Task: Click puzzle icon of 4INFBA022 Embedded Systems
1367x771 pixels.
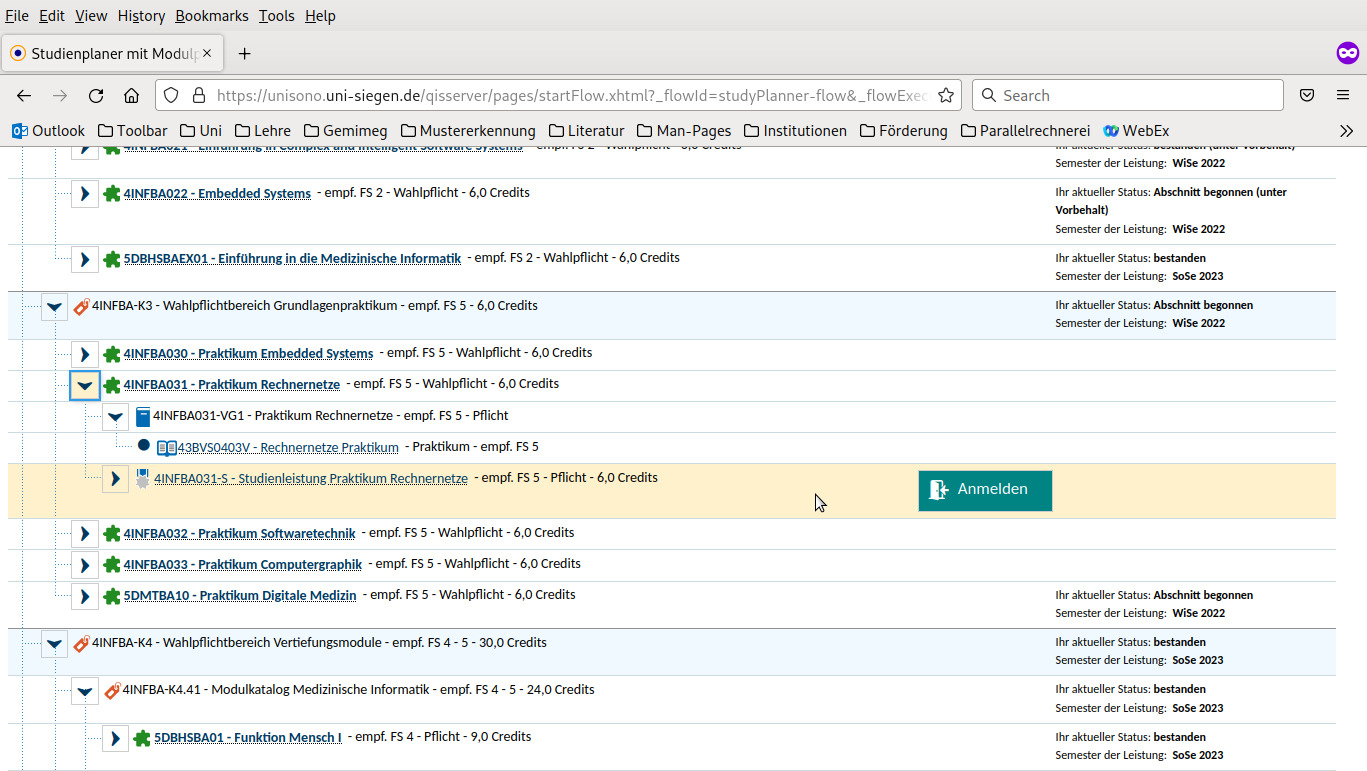Action: (x=112, y=193)
